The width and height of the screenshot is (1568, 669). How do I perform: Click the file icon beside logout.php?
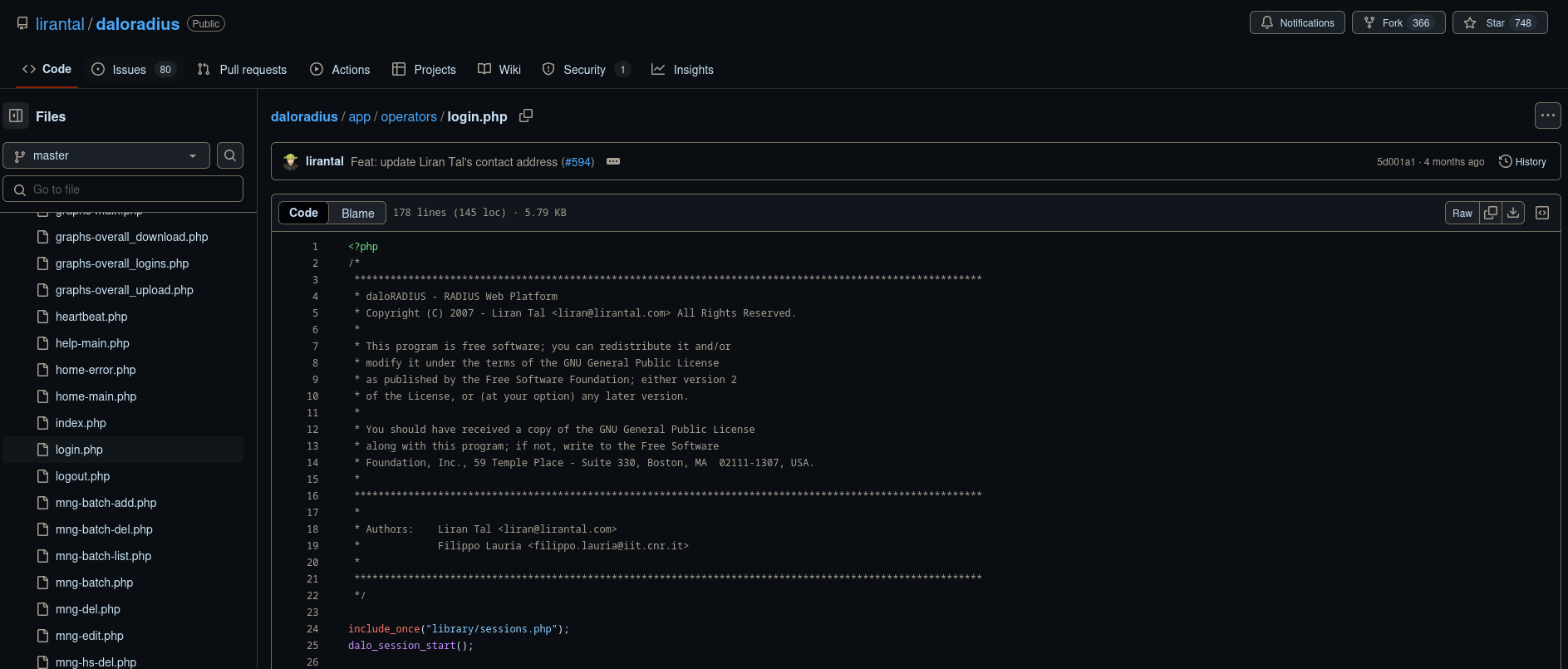tap(43, 476)
